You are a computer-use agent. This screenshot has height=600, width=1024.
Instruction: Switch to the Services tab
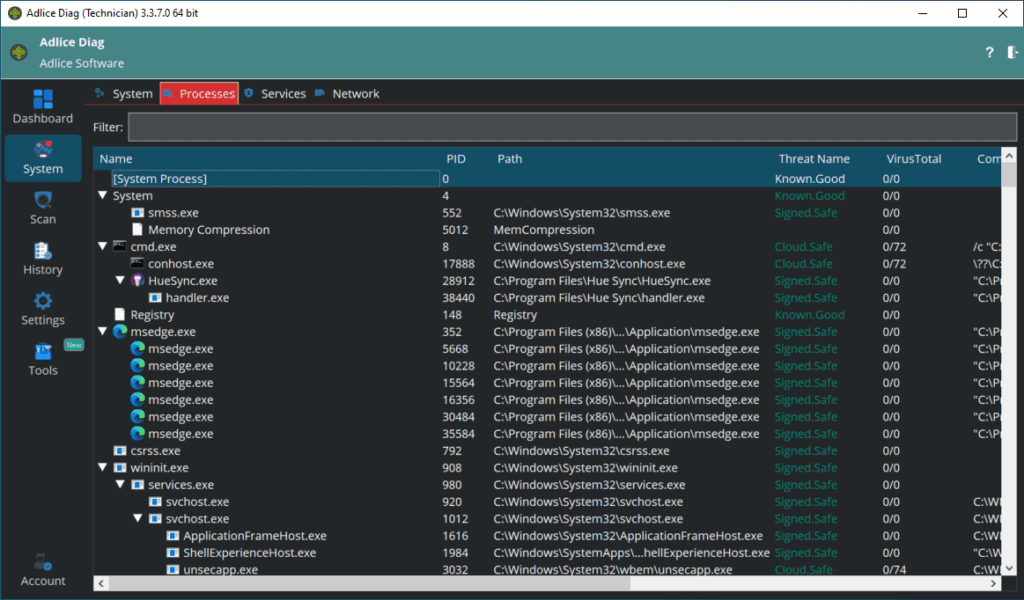point(282,94)
